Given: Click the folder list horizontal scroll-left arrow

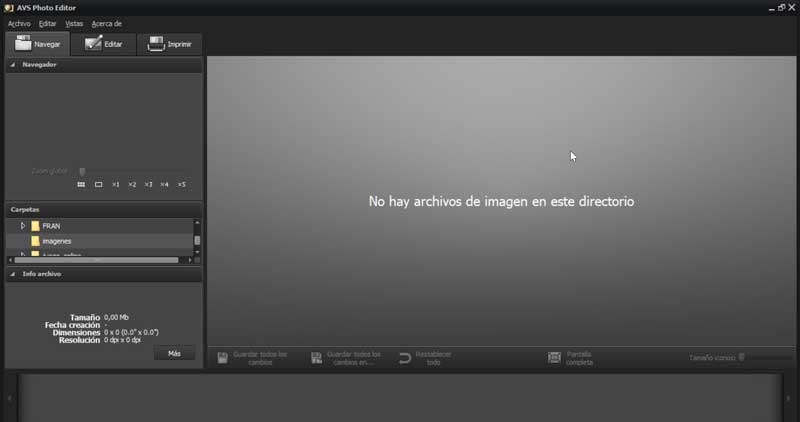Looking at the screenshot, I should pos(10,260).
